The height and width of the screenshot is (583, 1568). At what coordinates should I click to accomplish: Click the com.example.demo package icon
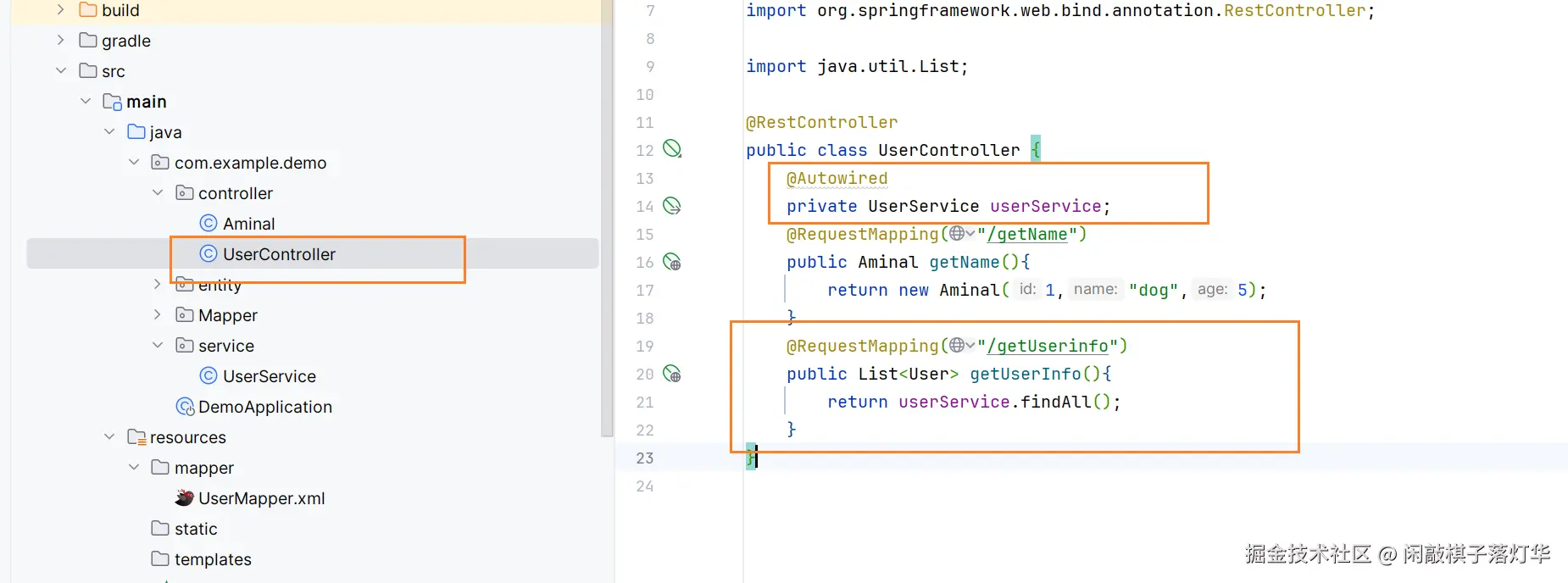pyautogui.click(x=159, y=162)
